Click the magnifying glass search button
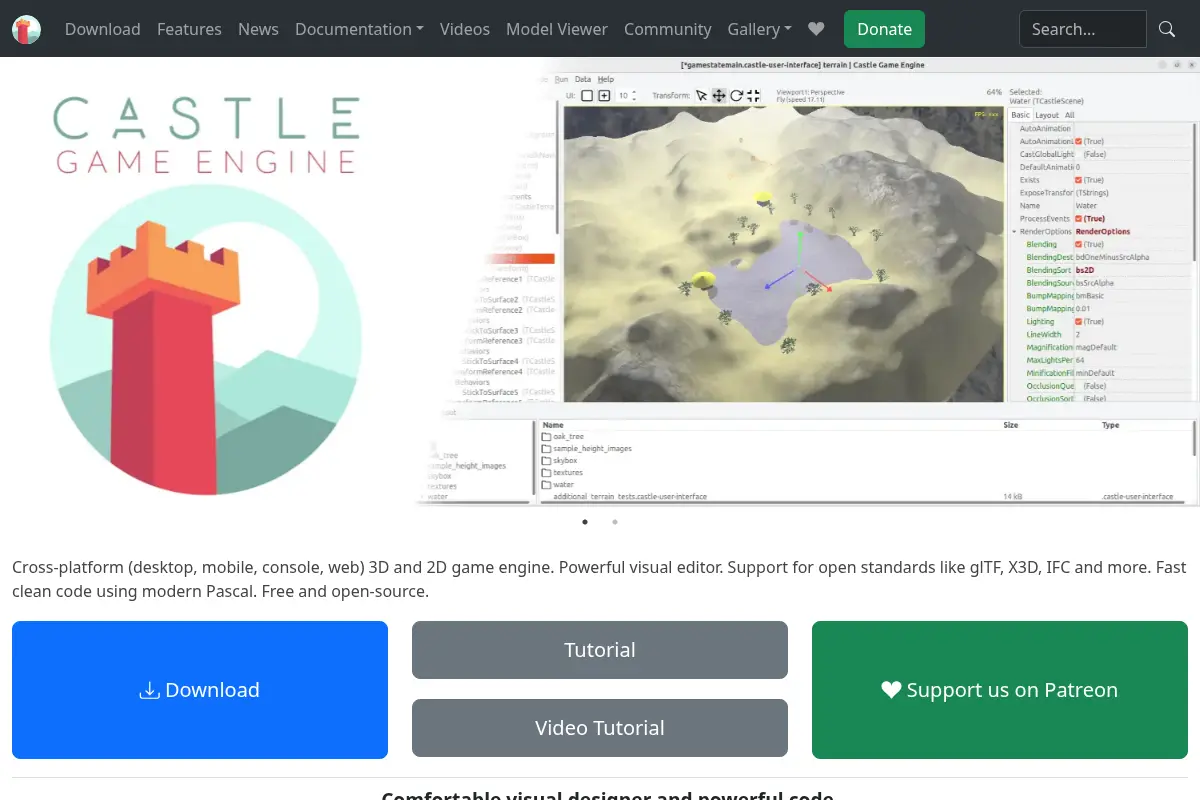The image size is (1200, 800). point(1167,29)
